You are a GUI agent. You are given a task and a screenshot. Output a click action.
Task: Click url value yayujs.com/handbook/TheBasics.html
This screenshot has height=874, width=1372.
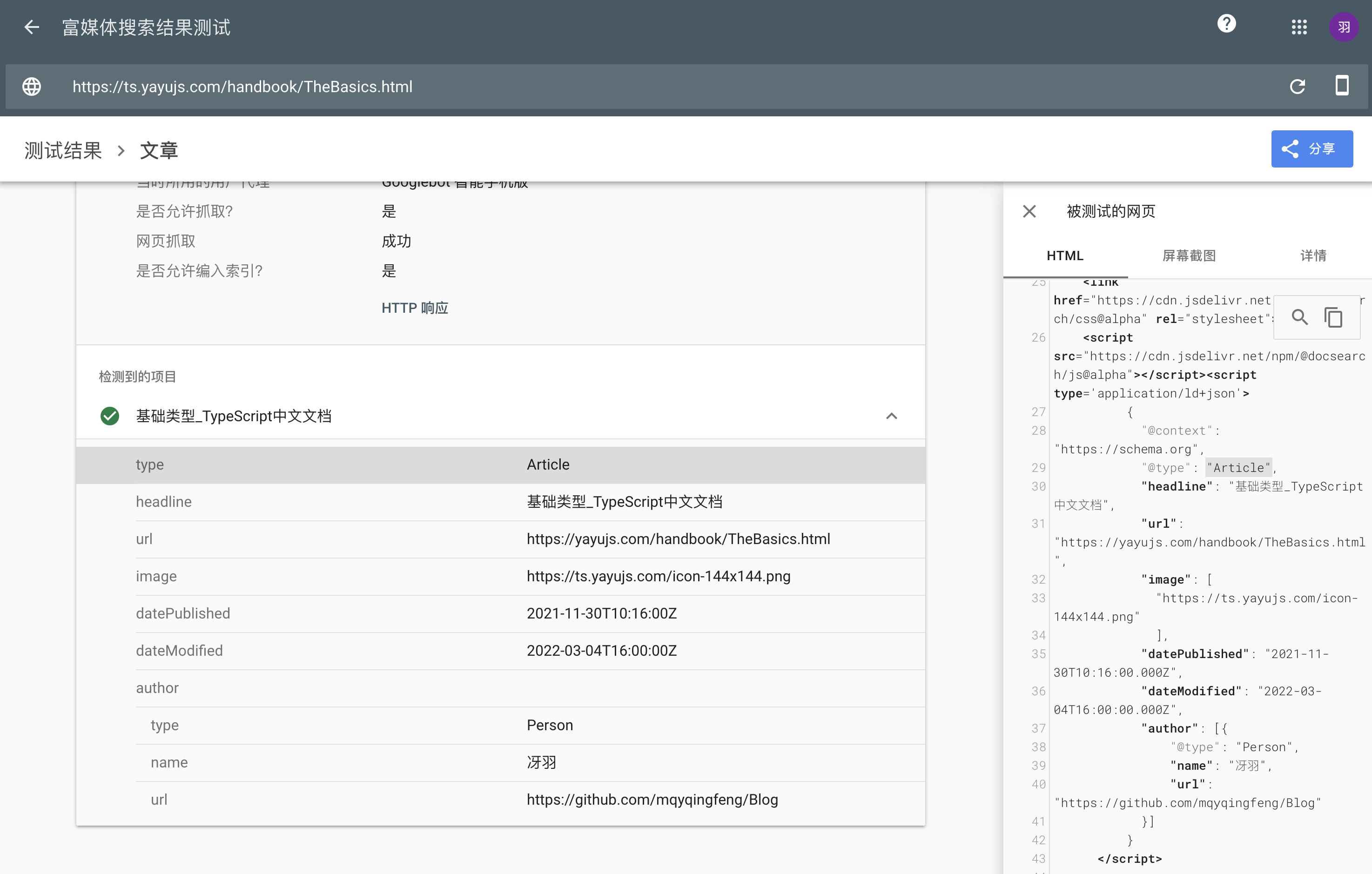pos(678,539)
